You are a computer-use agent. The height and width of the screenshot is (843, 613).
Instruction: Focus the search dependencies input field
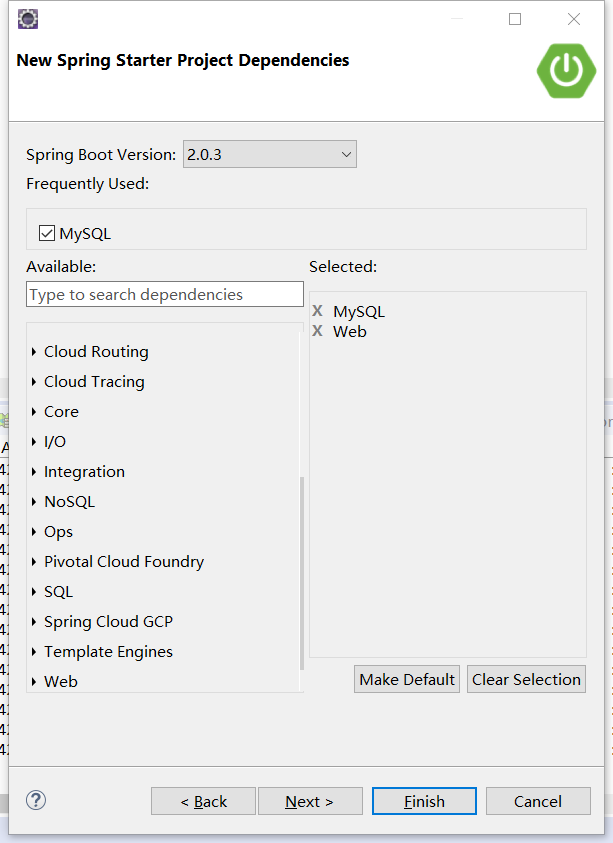coord(165,294)
